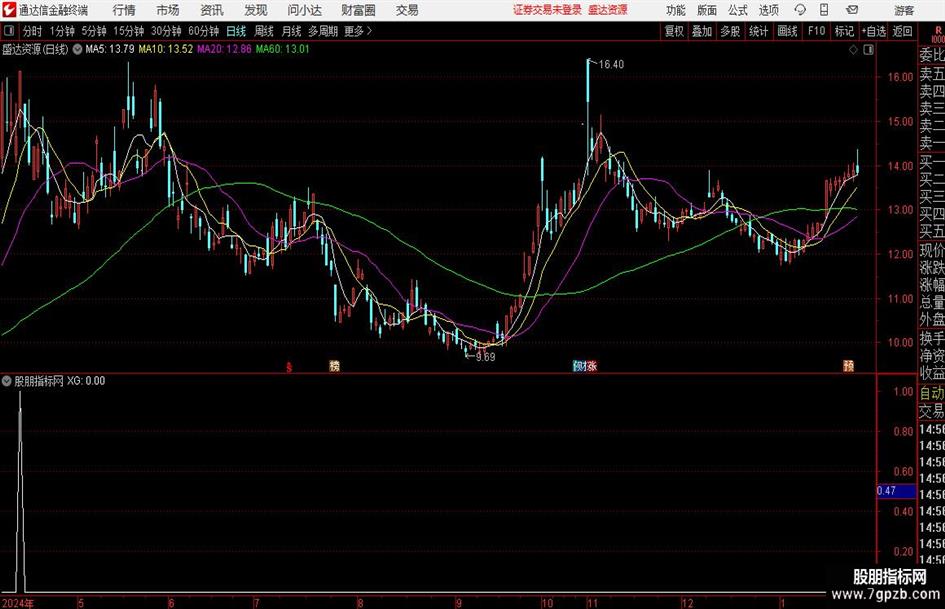Click the XG: 0.00 indicator value
This screenshot has height=609, width=945.
pos(86,381)
